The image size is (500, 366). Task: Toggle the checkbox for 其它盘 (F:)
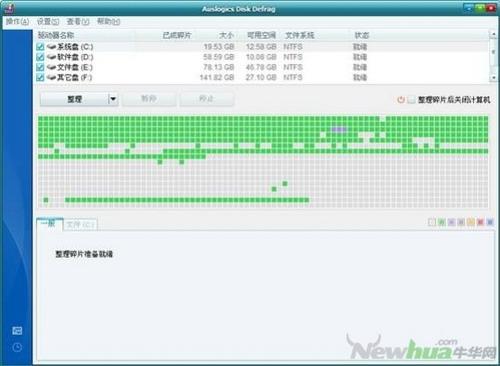[40, 78]
